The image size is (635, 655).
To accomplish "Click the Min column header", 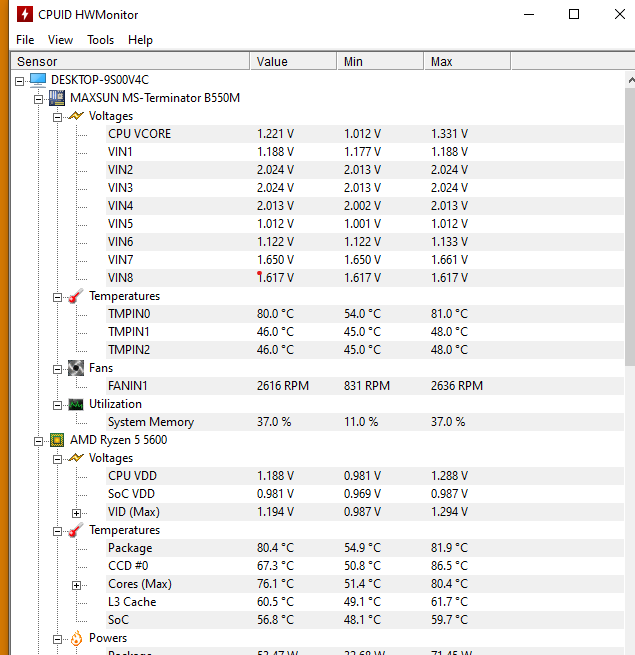I will [380, 61].
